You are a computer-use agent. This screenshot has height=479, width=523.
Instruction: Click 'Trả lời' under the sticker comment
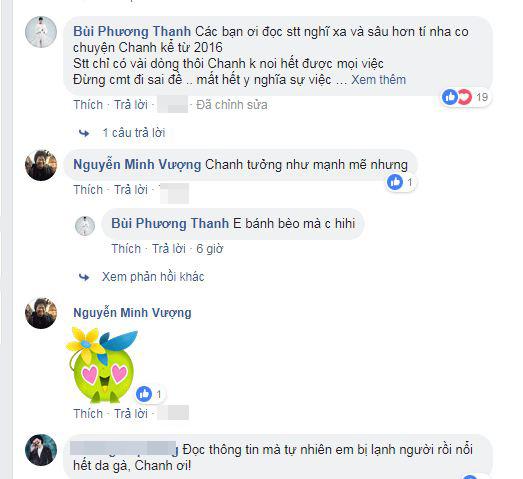tap(131, 414)
